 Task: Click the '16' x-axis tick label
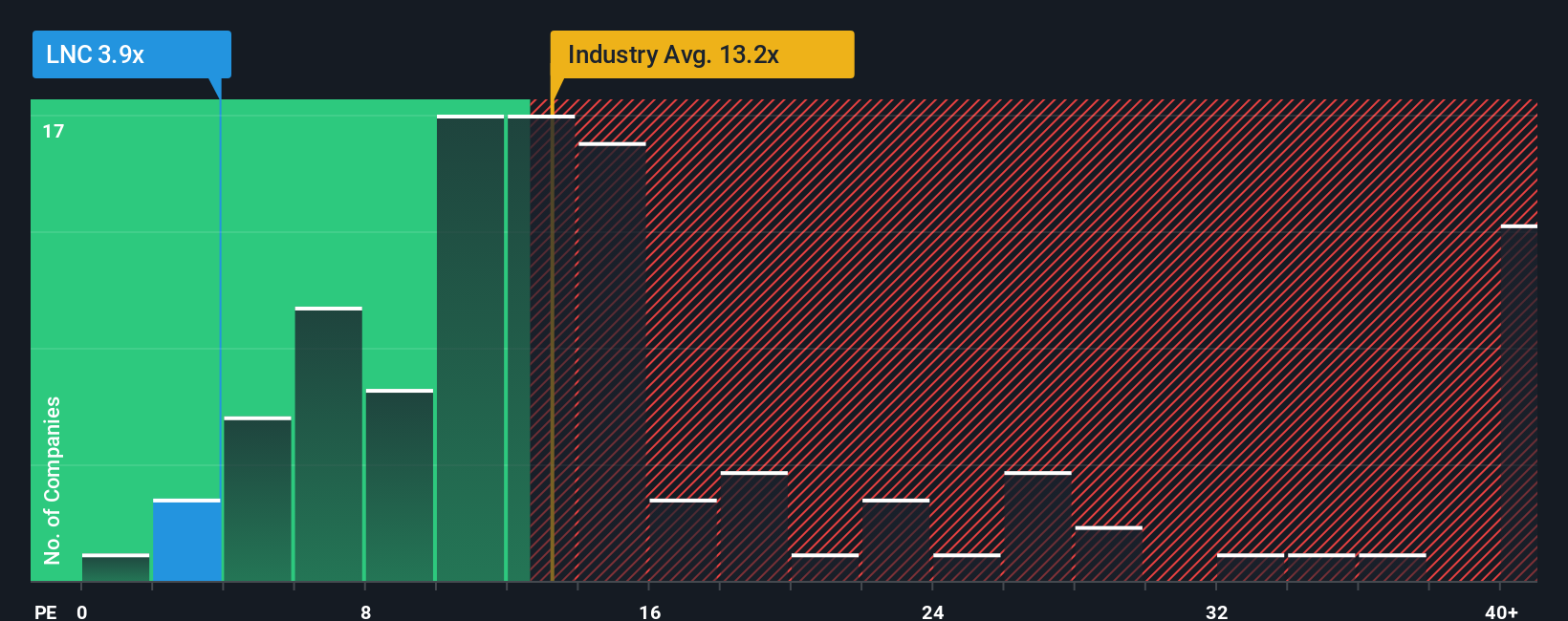650,611
